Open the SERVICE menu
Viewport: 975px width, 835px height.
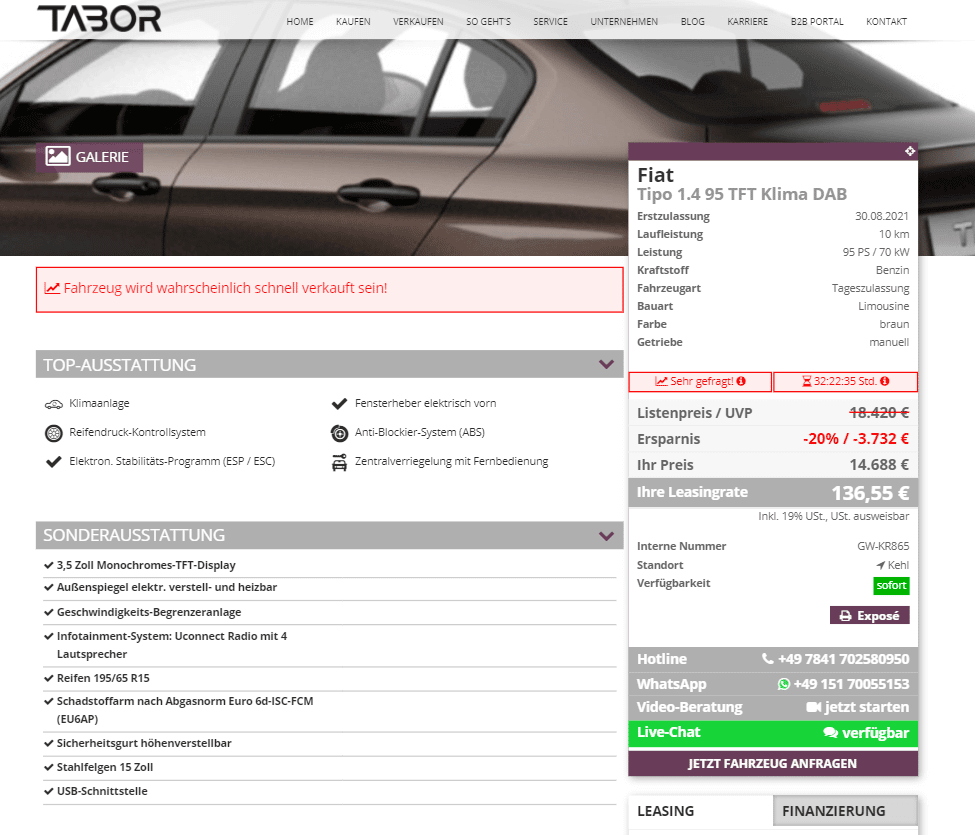(550, 22)
